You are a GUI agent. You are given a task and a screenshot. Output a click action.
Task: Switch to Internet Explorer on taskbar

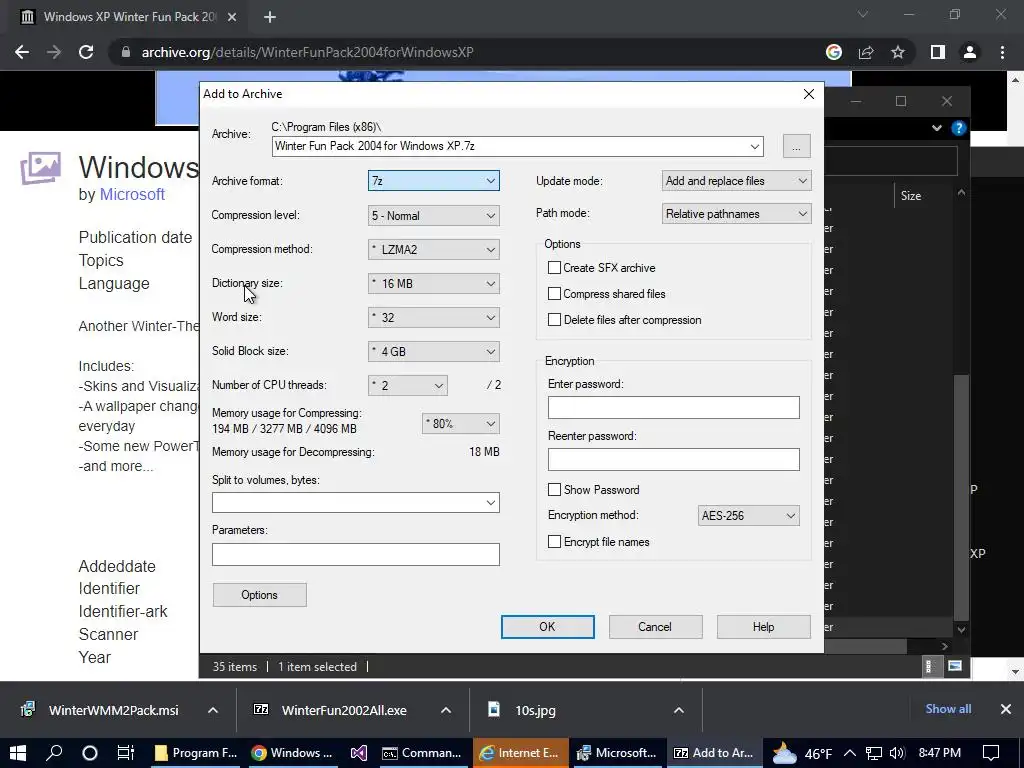519,753
